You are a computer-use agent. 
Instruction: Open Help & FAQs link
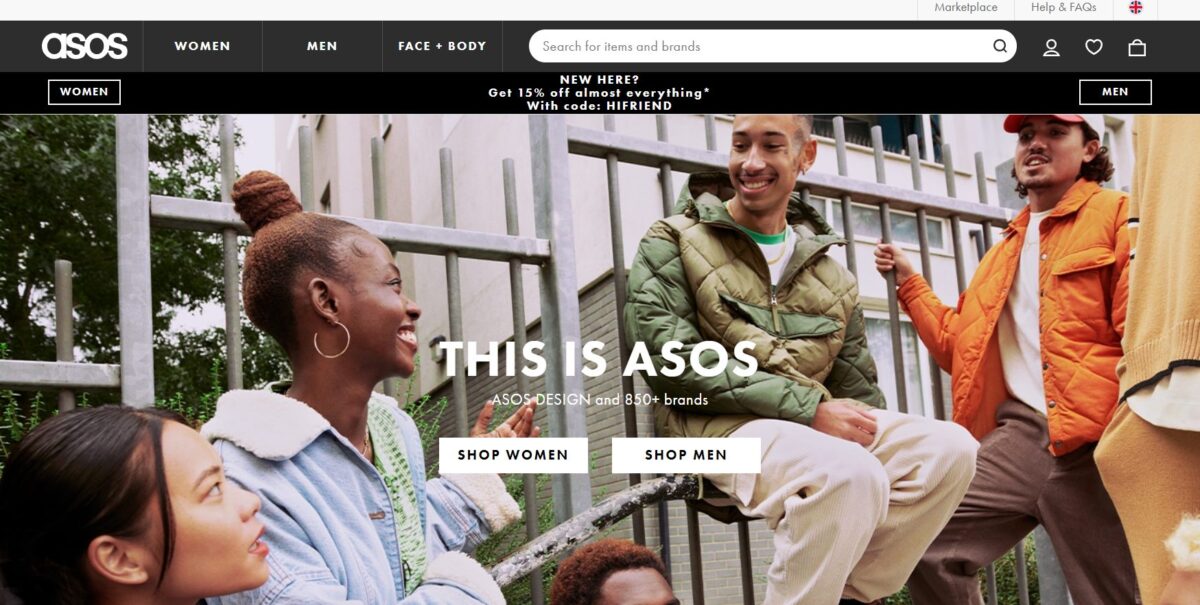point(1064,7)
